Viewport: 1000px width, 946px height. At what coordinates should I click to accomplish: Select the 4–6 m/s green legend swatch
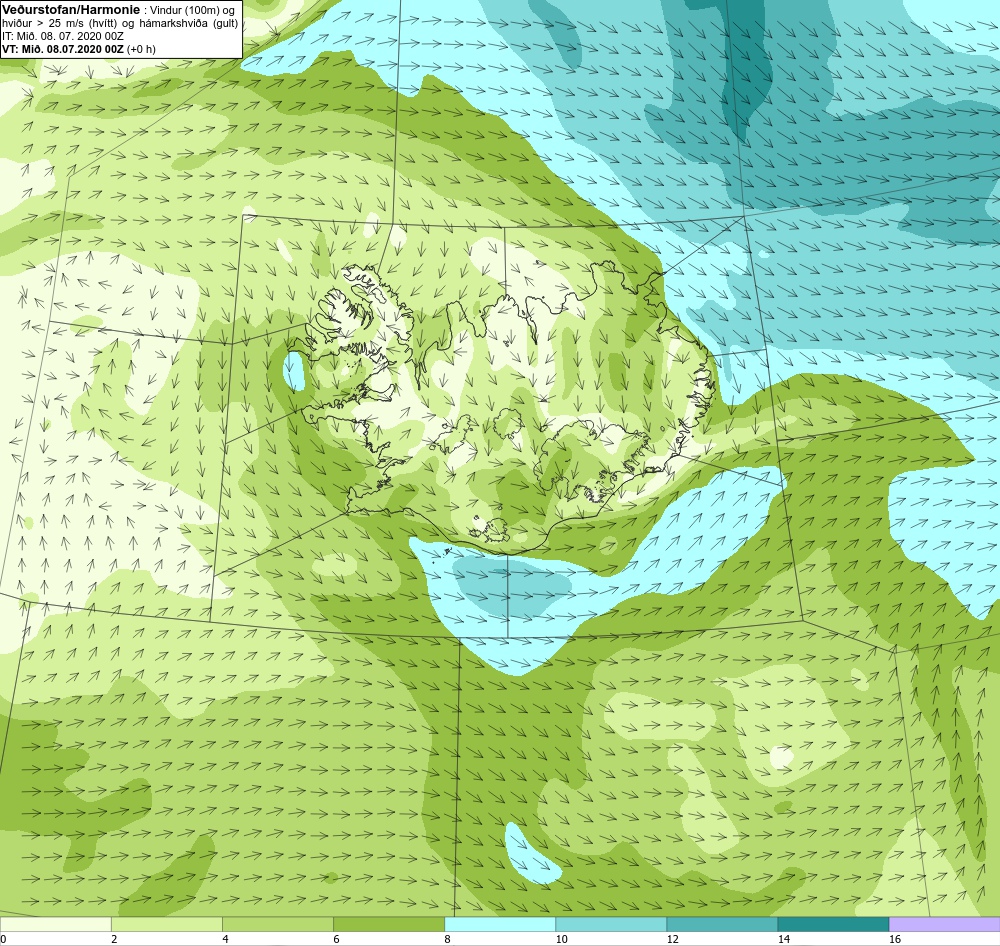point(278,924)
